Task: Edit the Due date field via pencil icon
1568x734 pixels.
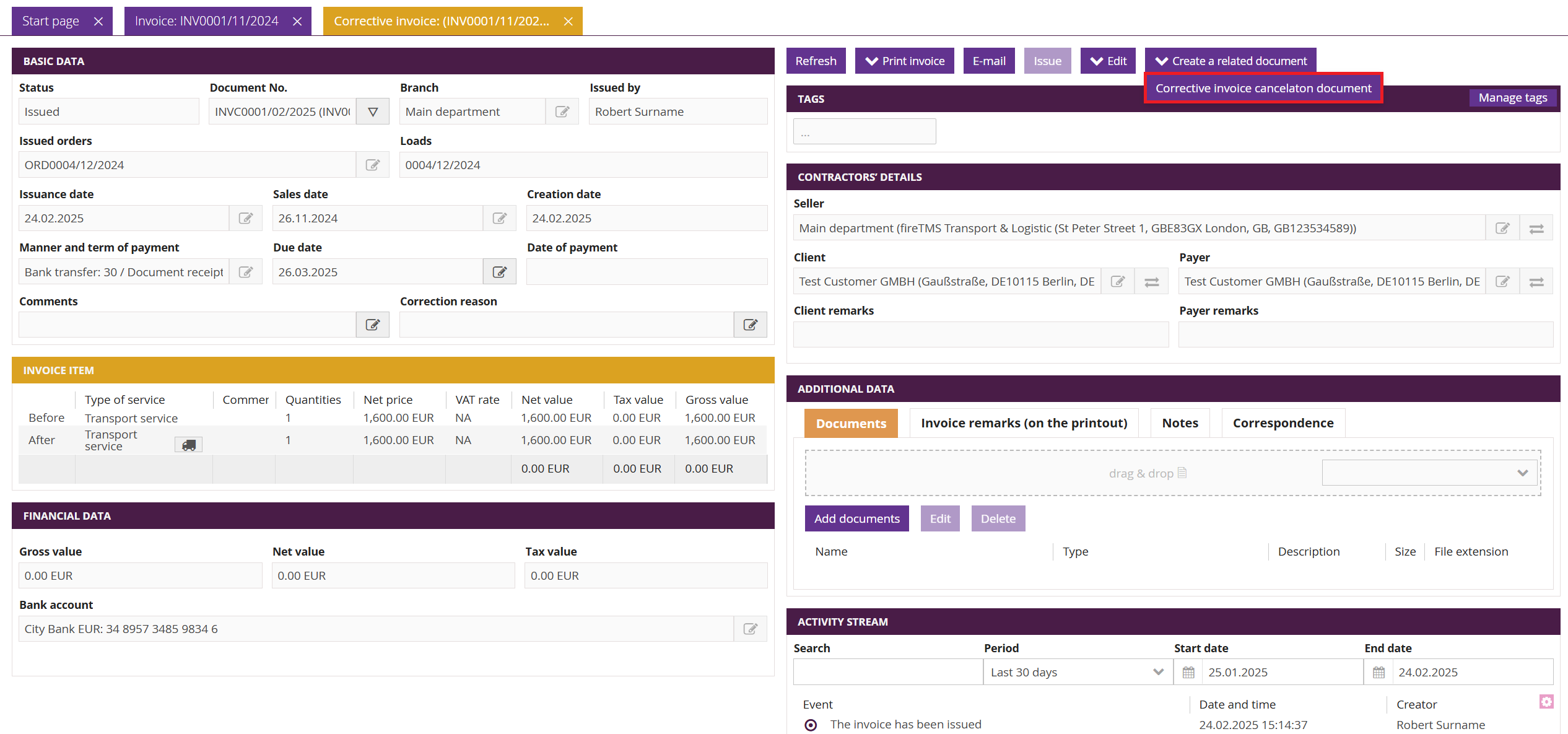Action: pyautogui.click(x=499, y=272)
